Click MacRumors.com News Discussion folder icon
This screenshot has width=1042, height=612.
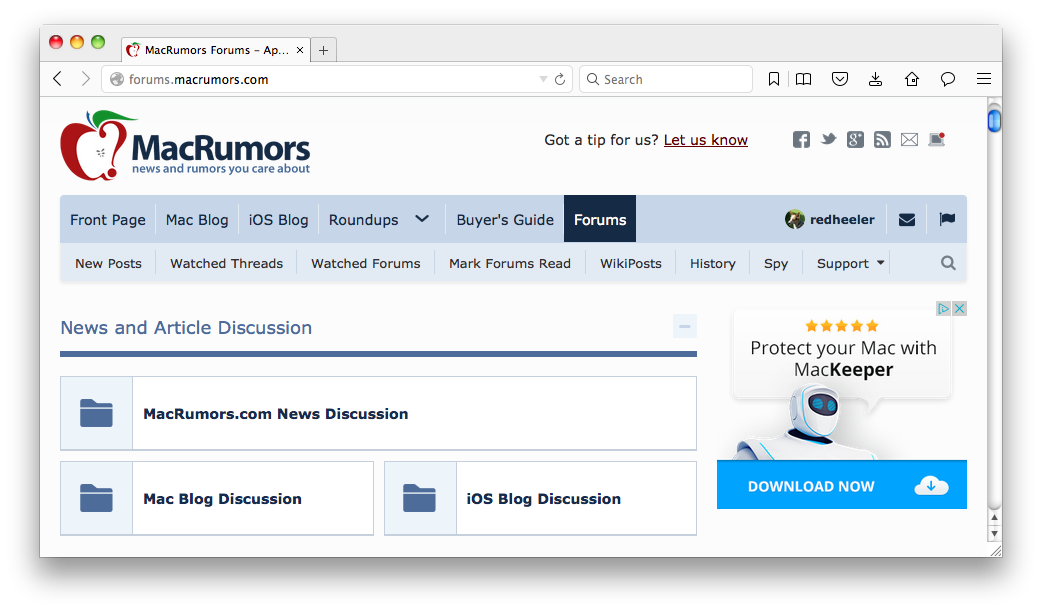[96, 413]
